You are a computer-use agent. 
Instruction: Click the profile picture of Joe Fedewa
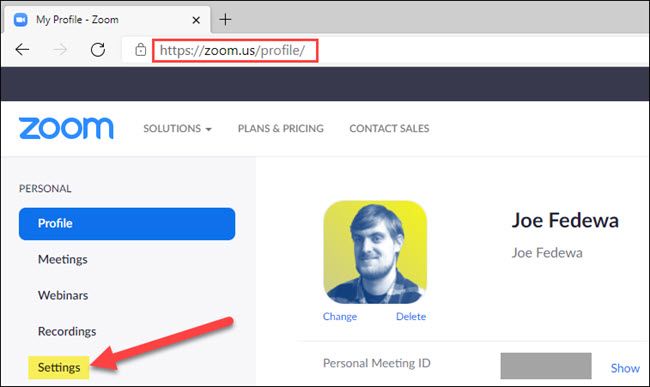[x=375, y=252]
